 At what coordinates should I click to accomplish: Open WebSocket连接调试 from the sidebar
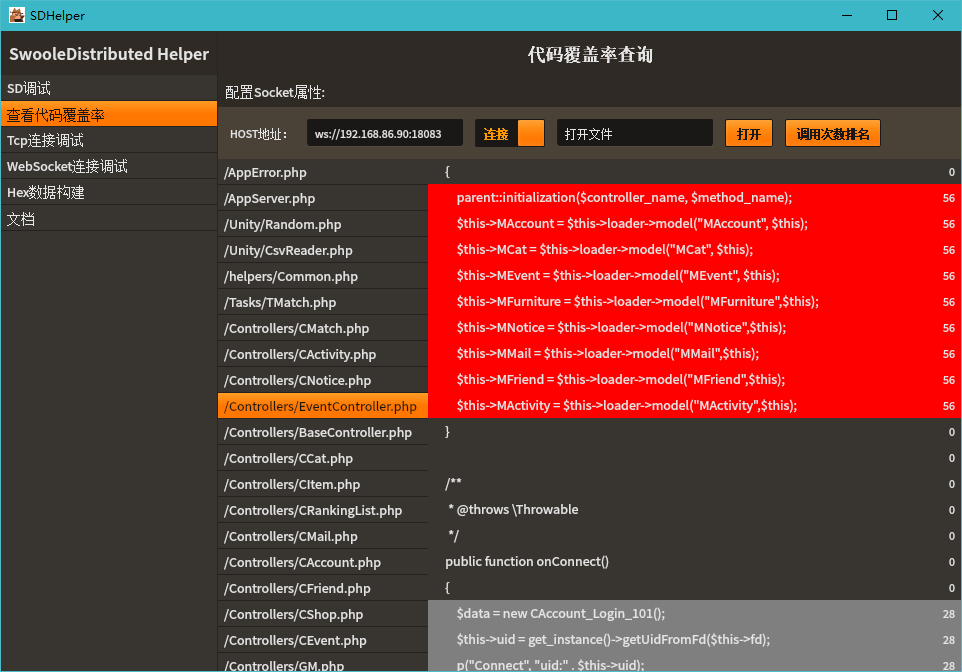click(108, 166)
